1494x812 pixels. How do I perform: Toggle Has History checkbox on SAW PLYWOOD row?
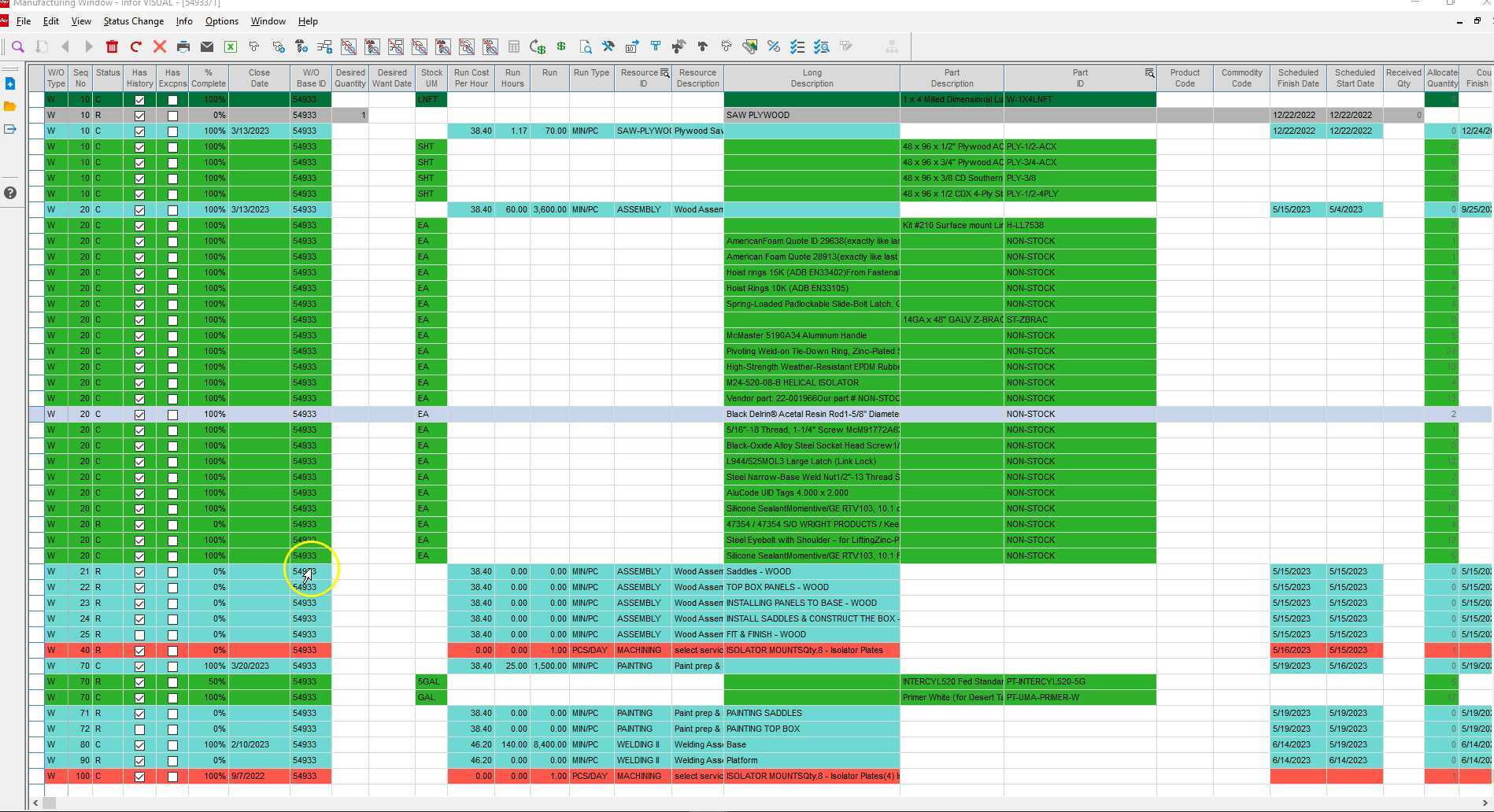[139, 115]
